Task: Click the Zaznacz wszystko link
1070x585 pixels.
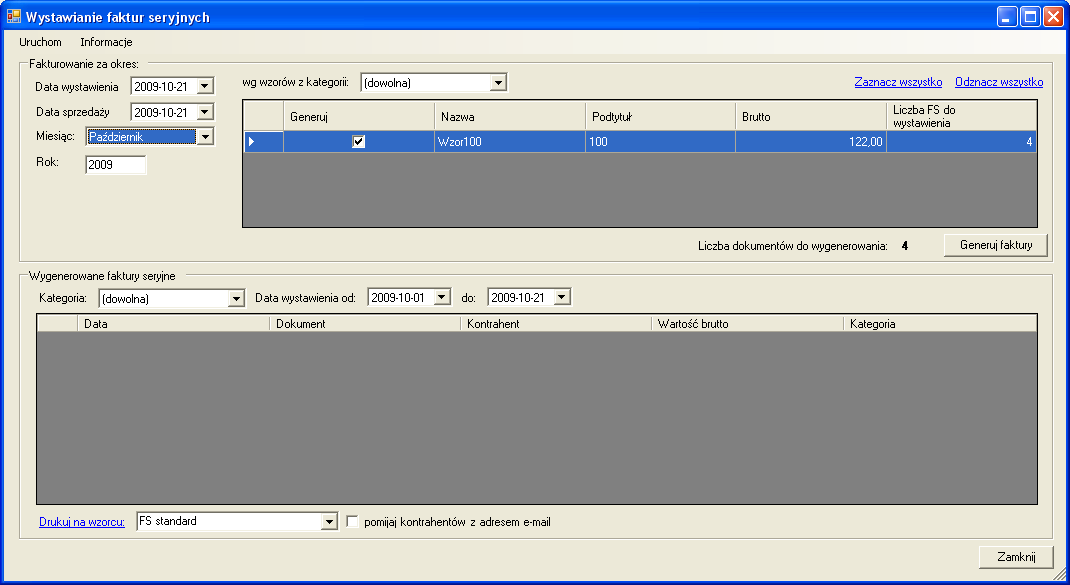Action: pyautogui.click(x=898, y=82)
